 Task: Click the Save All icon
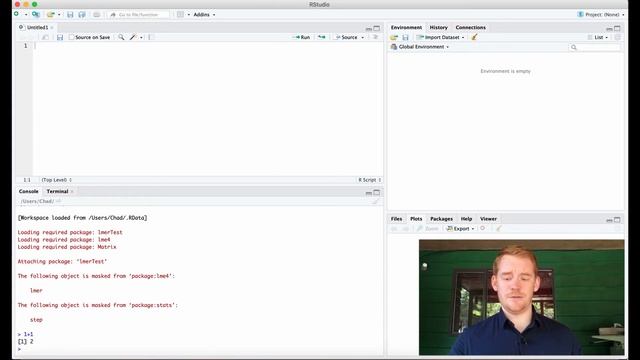tap(82, 15)
